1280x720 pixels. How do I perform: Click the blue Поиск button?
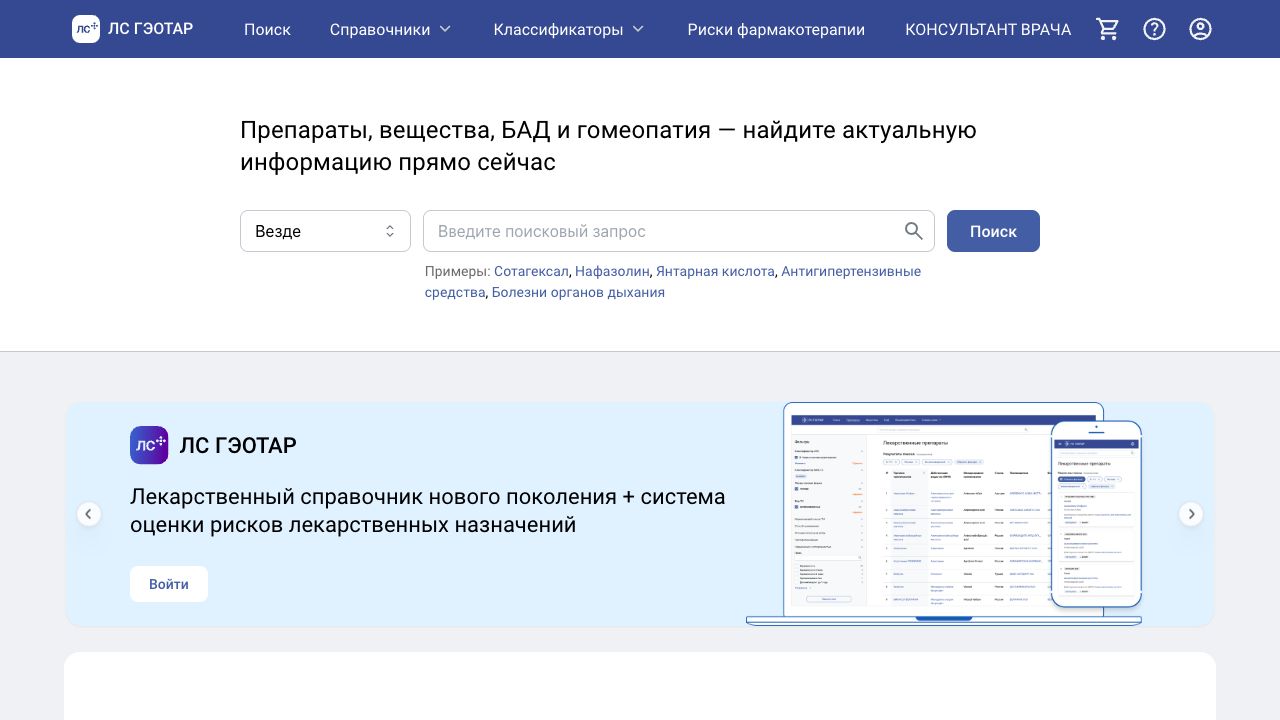(x=993, y=231)
